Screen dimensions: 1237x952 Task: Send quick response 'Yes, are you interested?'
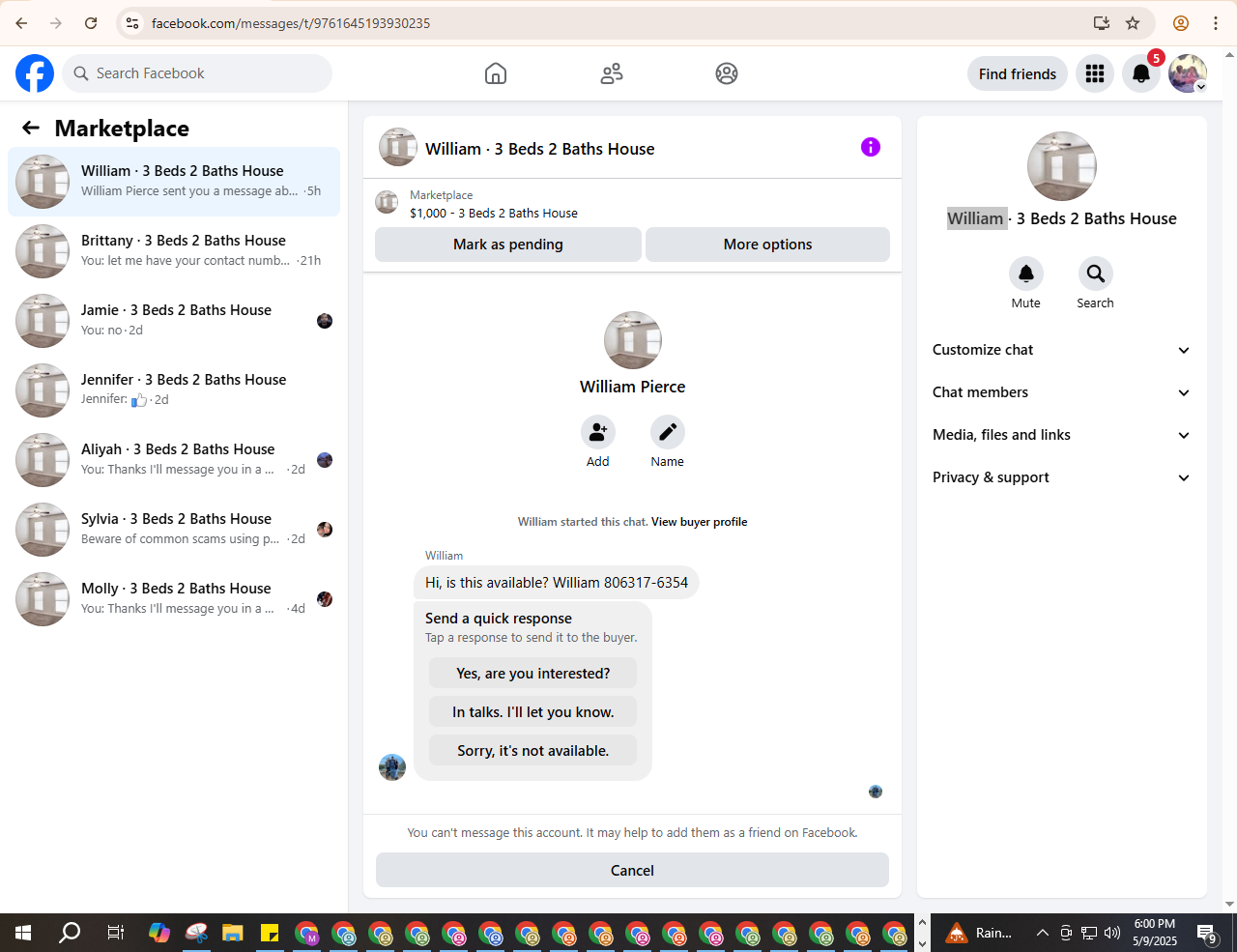[533, 674]
